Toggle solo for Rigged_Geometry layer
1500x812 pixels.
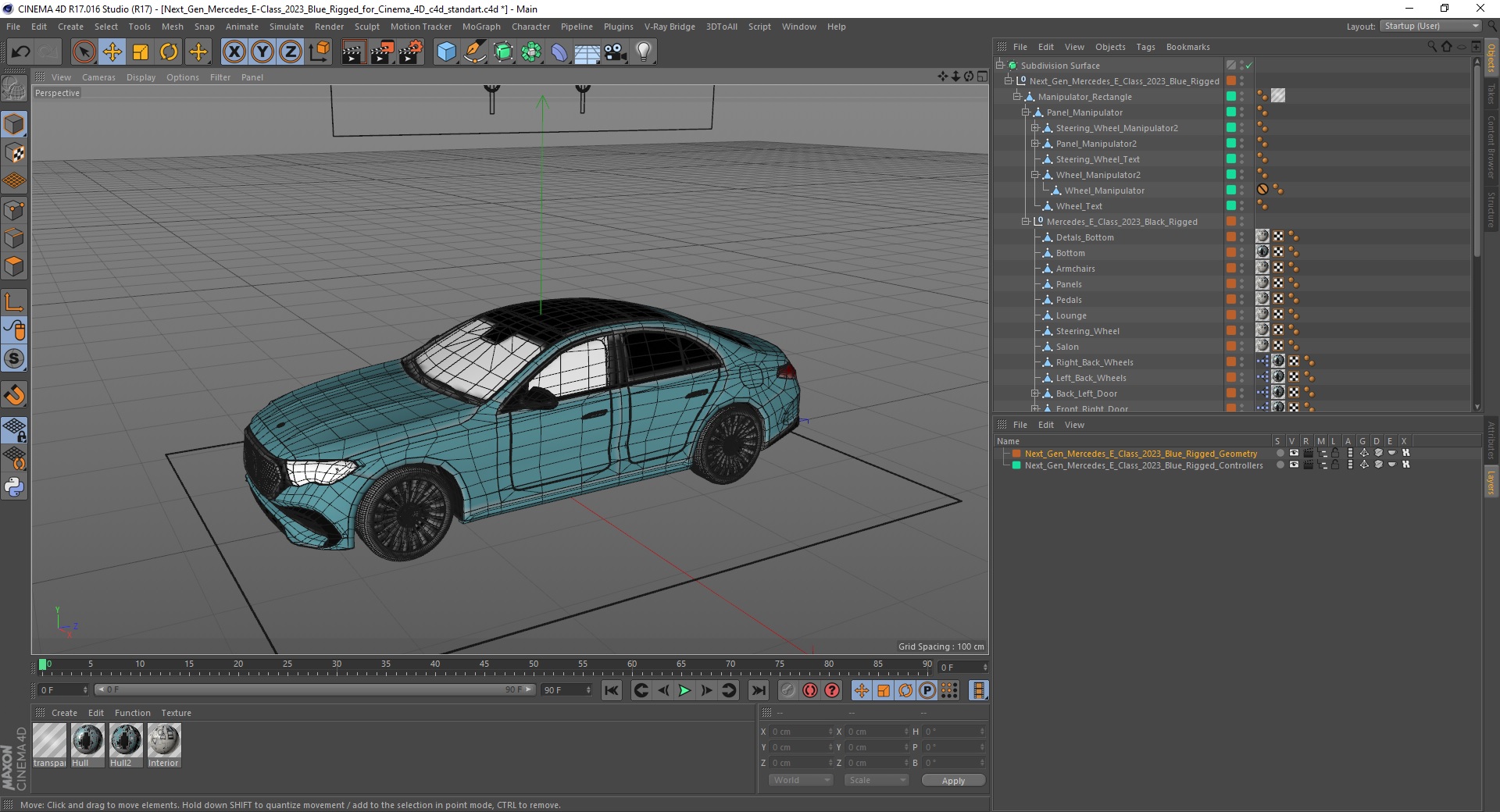click(1280, 453)
